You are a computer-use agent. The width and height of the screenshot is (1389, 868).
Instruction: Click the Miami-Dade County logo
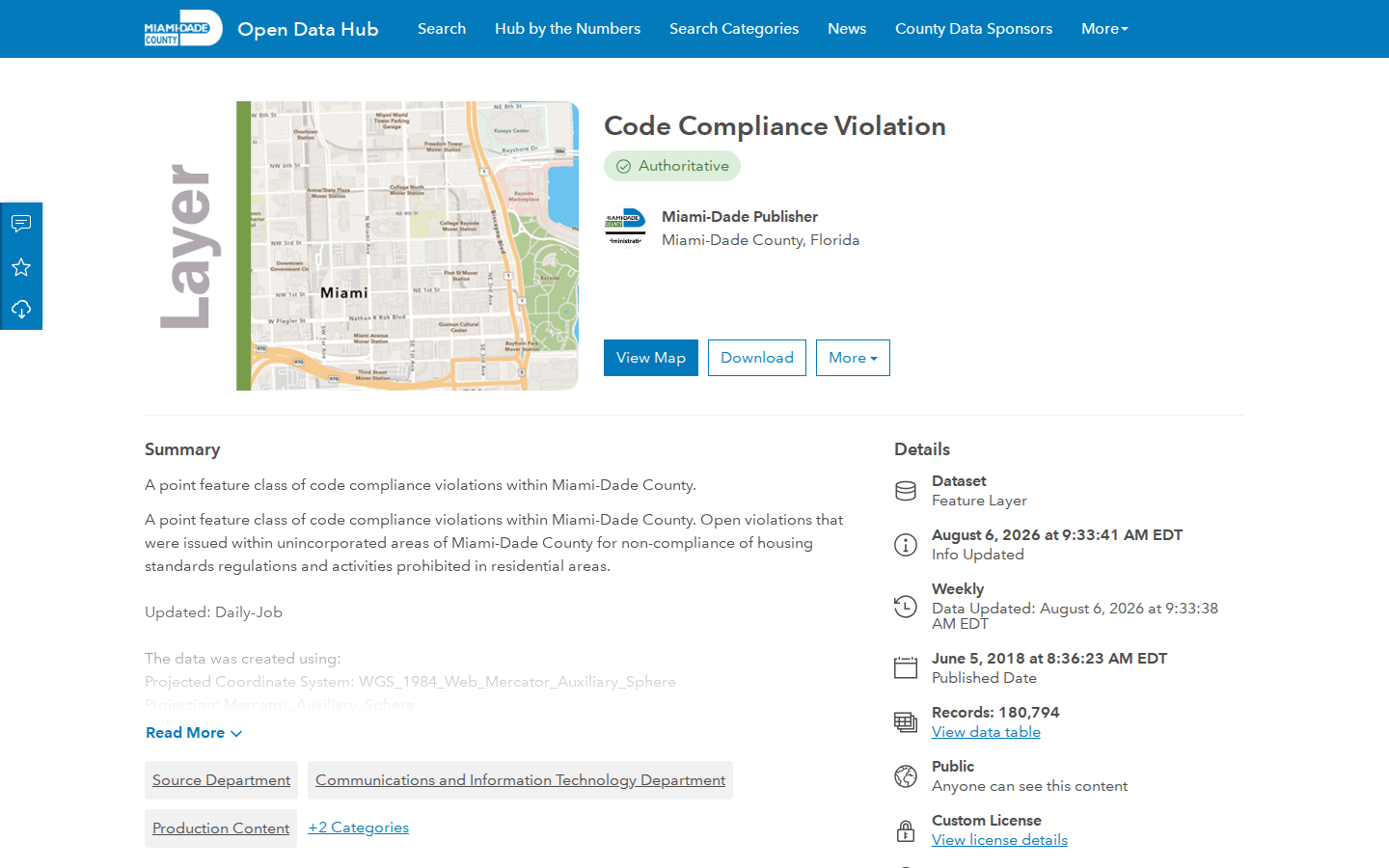point(183,28)
